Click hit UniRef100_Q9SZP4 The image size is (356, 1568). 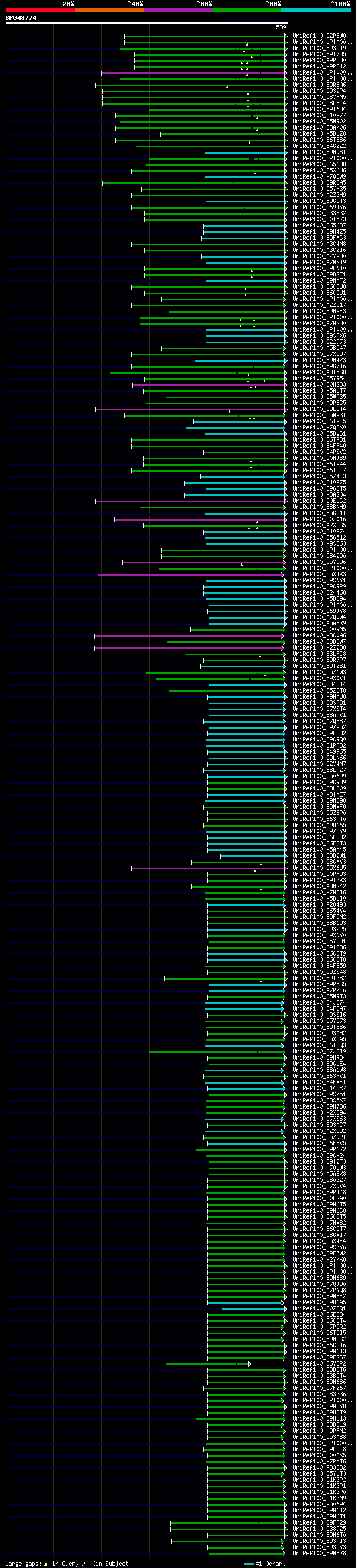click(x=319, y=91)
